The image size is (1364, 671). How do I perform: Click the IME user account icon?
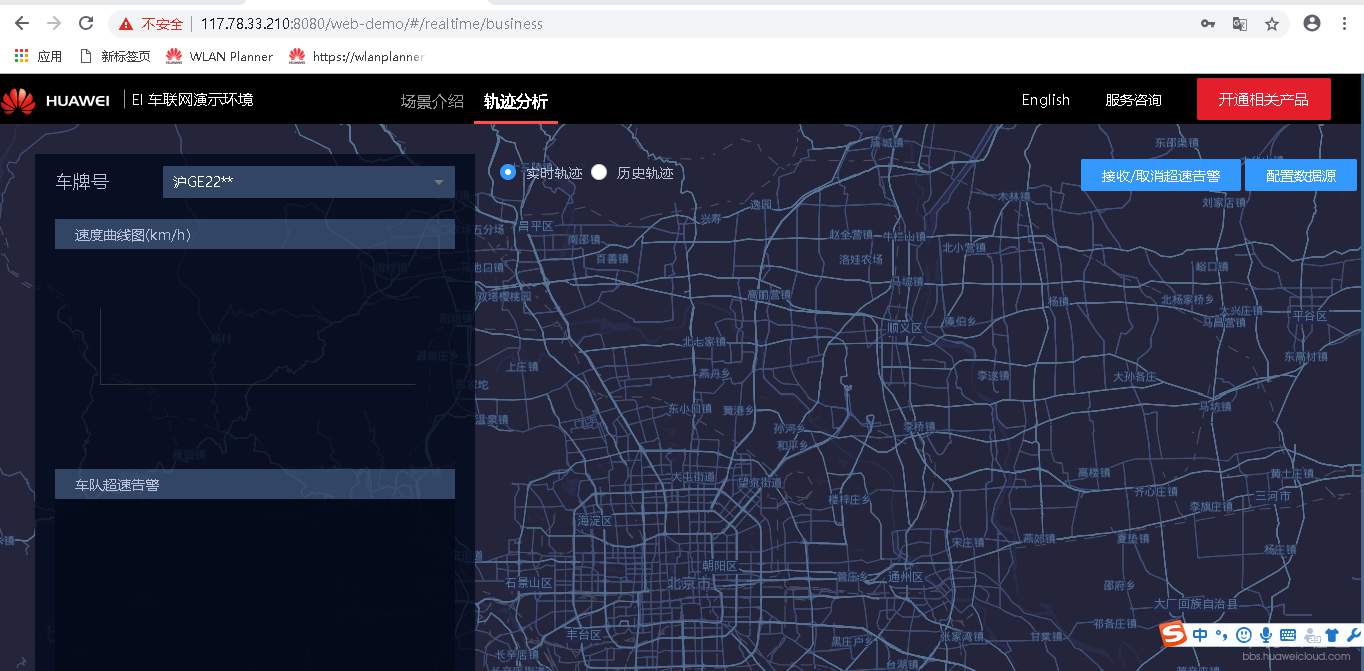[1312, 635]
